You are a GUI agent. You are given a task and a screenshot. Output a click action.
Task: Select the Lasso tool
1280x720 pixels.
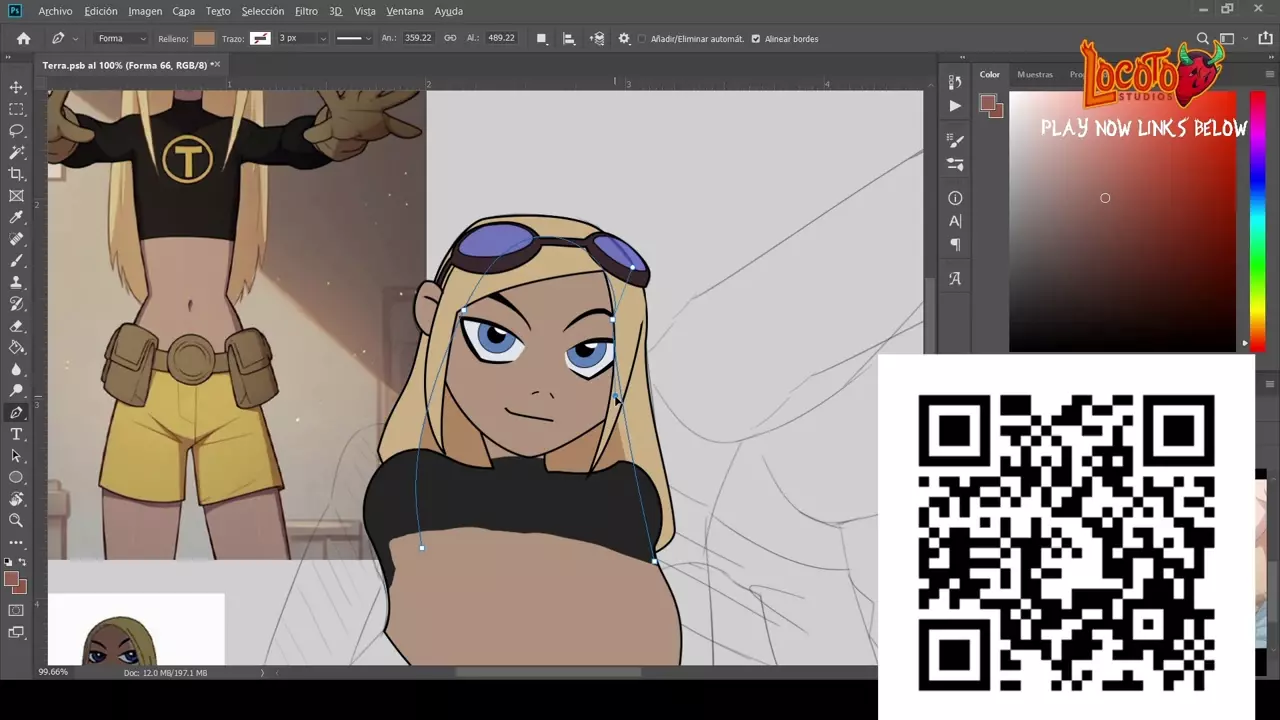point(16,131)
